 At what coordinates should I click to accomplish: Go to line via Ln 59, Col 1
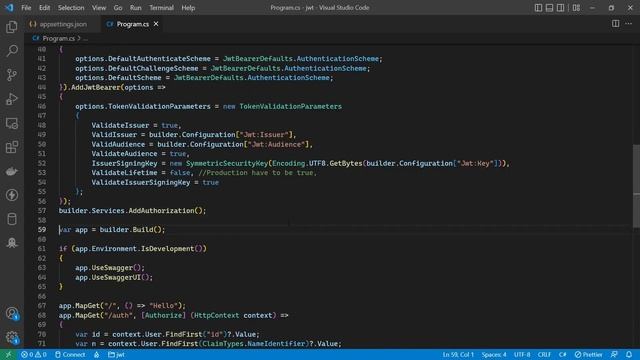(458, 355)
